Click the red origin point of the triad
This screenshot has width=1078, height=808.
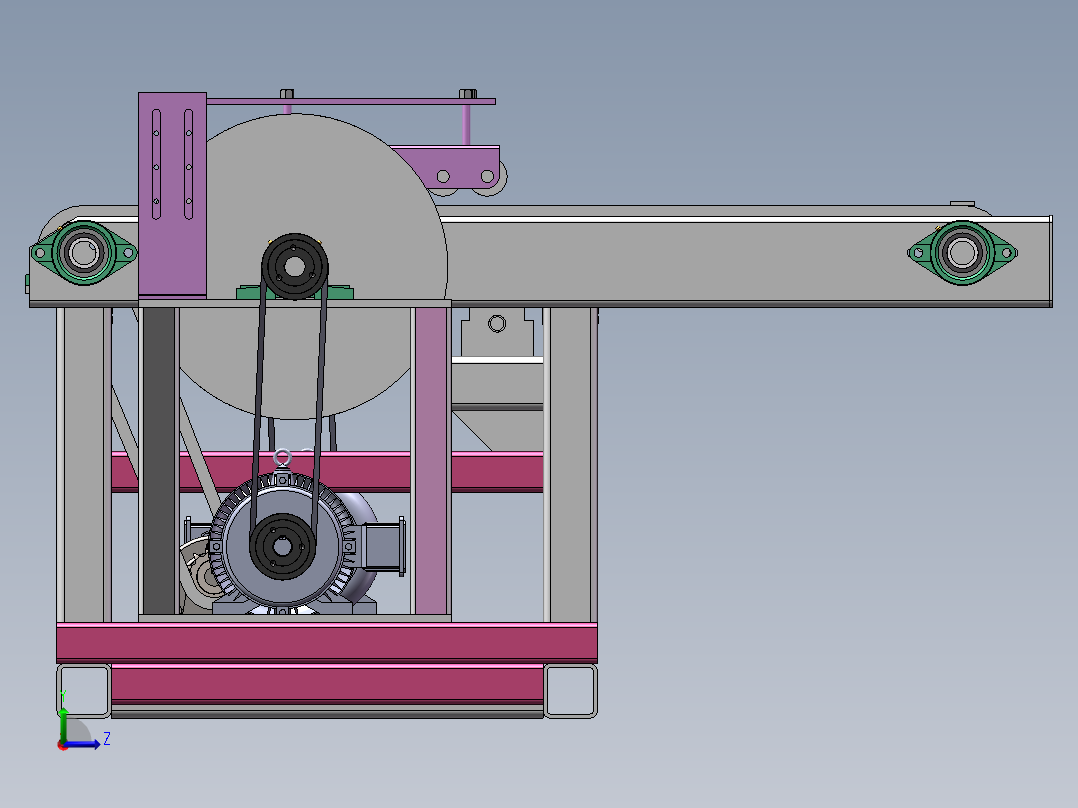[x=63, y=745]
